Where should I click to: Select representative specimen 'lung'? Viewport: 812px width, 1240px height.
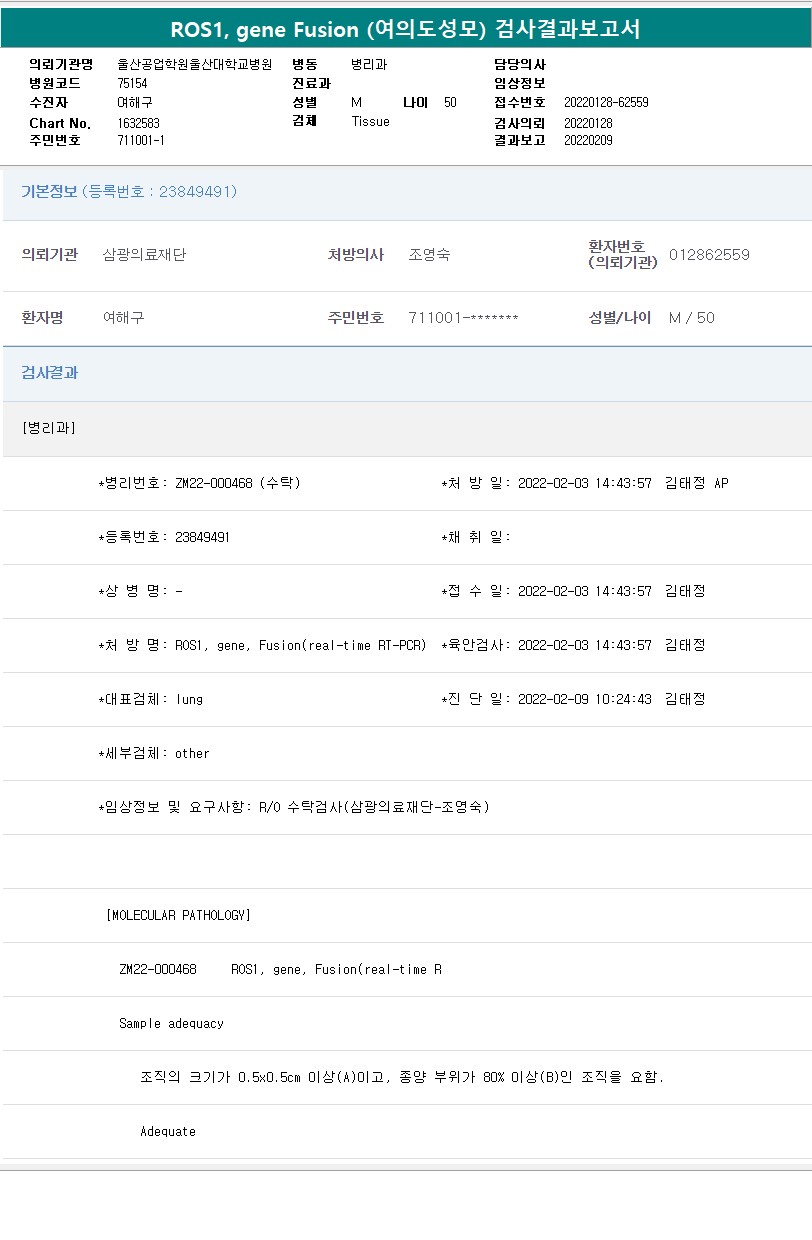(189, 699)
